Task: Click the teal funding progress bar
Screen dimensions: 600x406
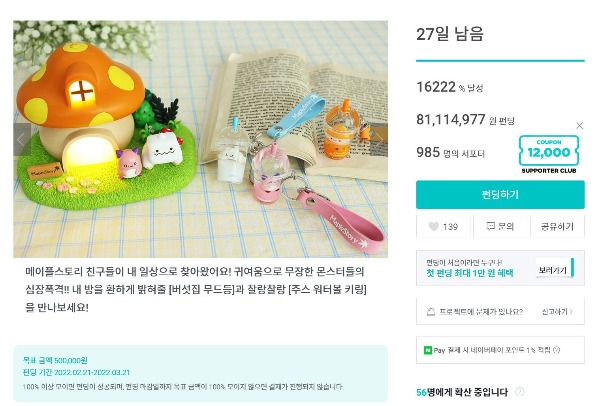Action: tap(500, 60)
